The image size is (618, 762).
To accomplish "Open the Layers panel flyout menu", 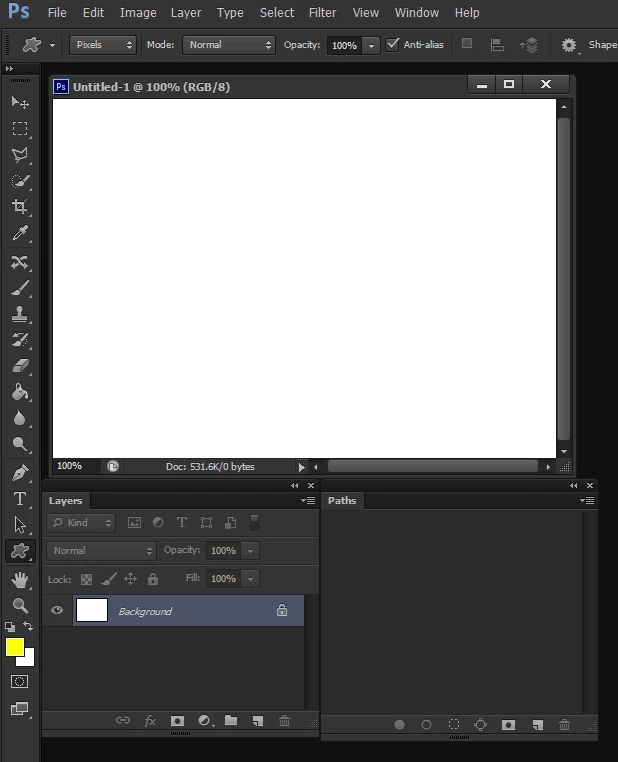I will point(308,500).
